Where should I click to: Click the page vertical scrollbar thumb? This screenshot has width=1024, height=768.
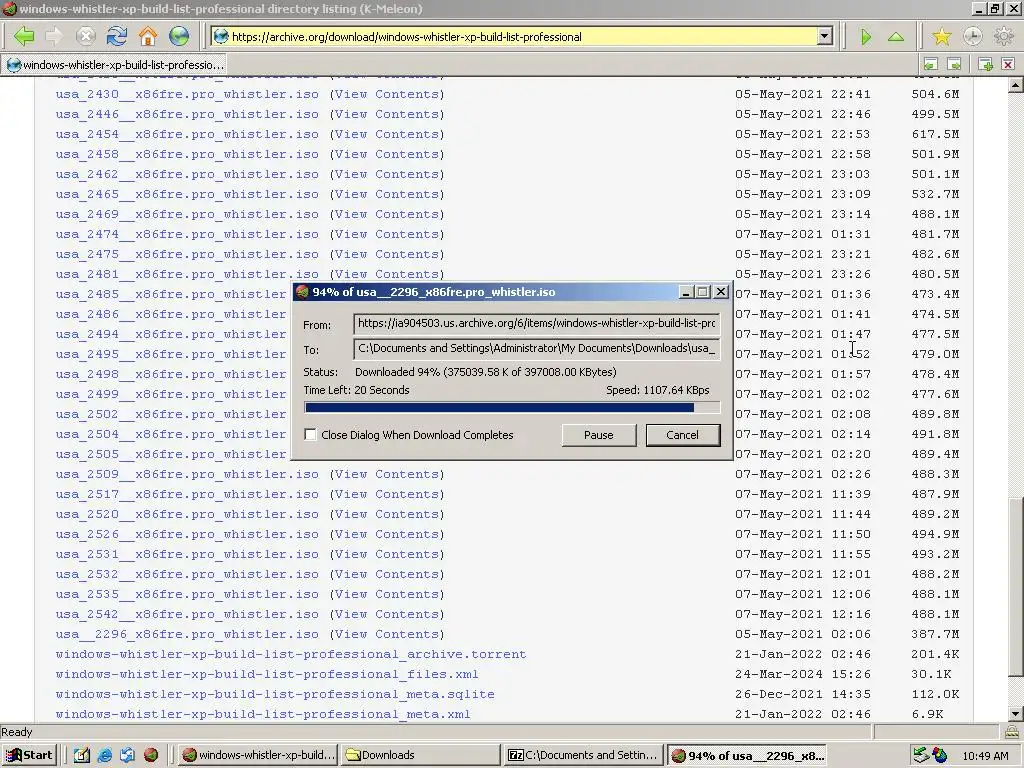point(1016,586)
